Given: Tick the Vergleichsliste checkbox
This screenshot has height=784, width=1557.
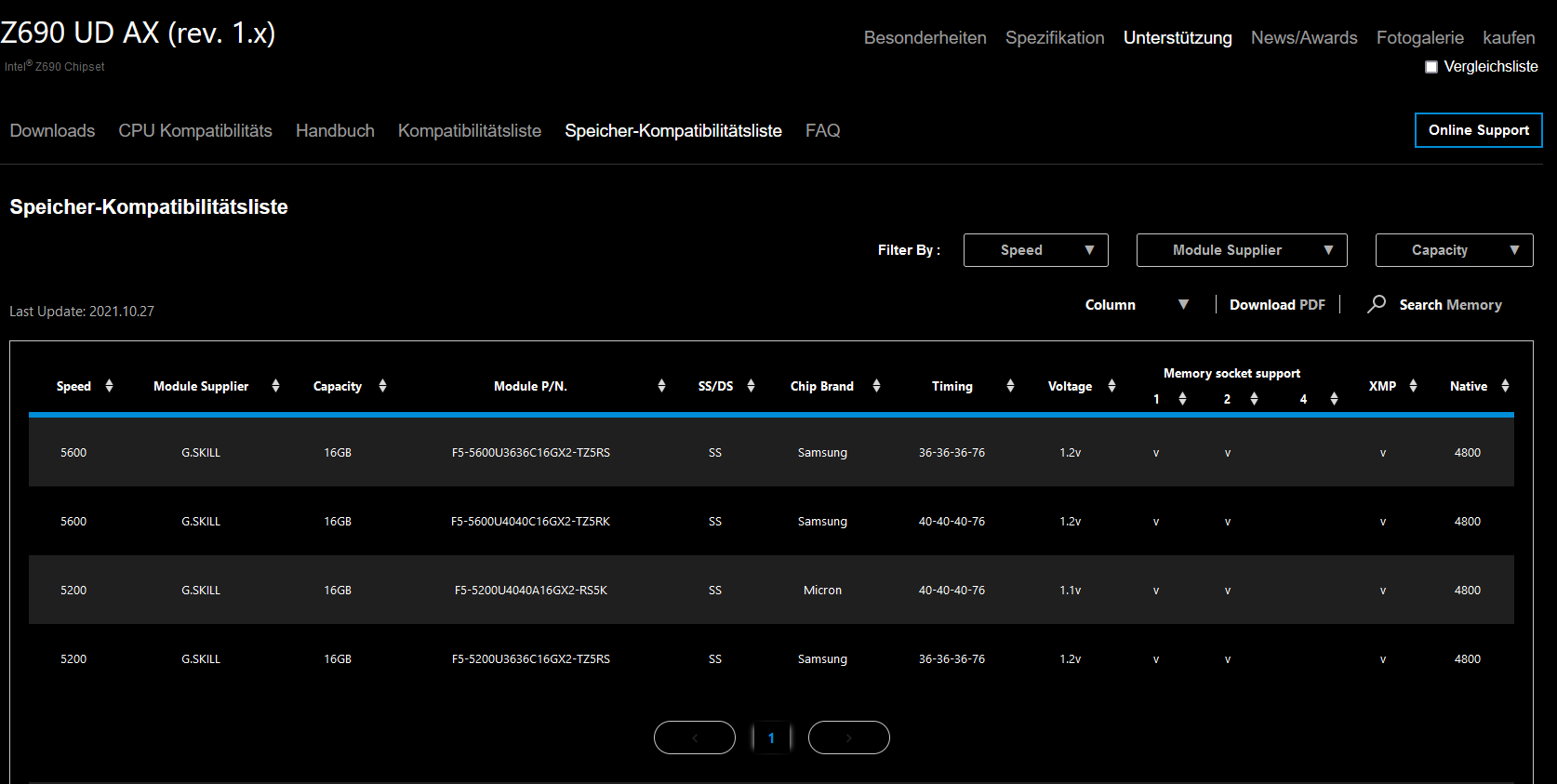Looking at the screenshot, I should (1431, 67).
